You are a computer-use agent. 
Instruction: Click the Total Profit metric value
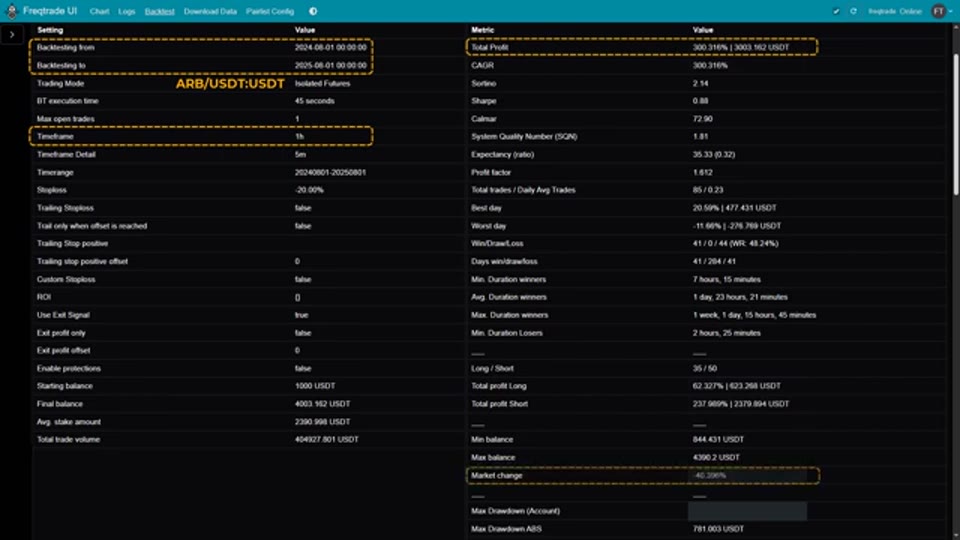click(741, 47)
